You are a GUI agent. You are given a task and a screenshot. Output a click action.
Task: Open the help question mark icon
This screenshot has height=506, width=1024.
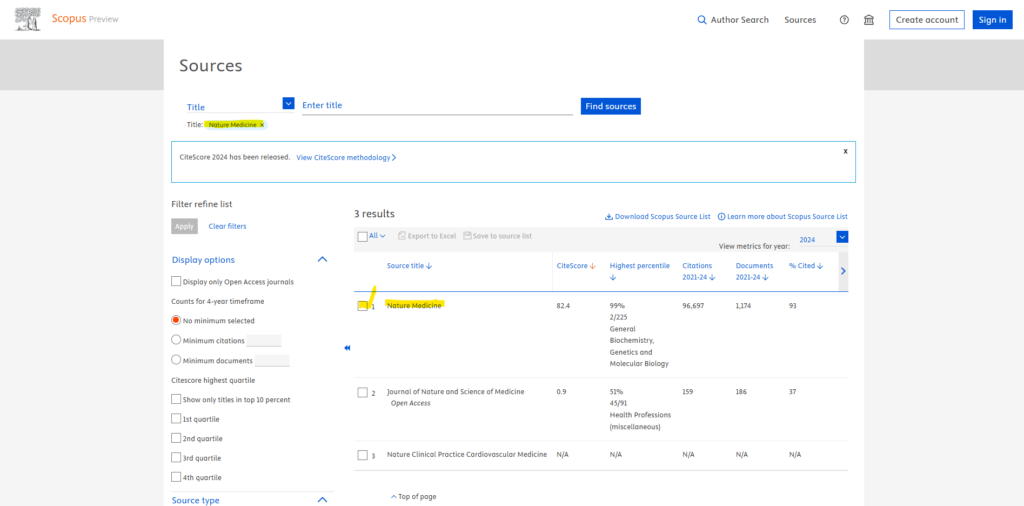(x=844, y=20)
